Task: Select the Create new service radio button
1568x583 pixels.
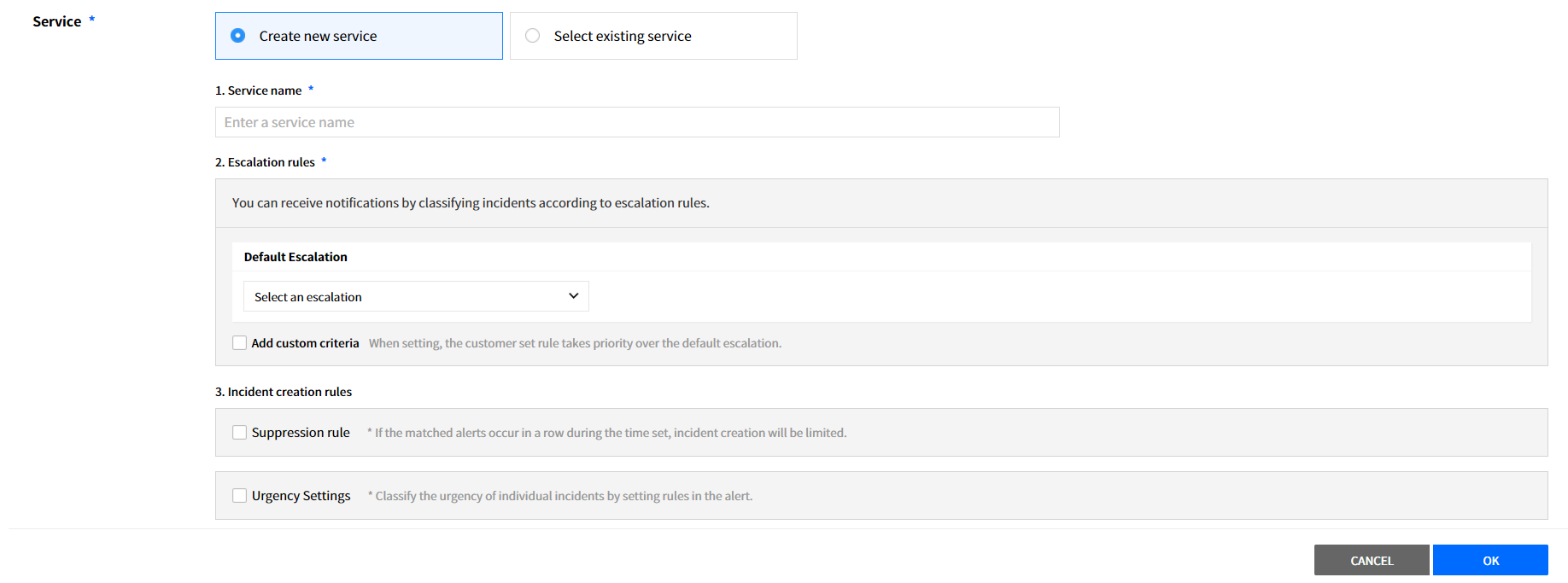Action: tap(238, 36)
